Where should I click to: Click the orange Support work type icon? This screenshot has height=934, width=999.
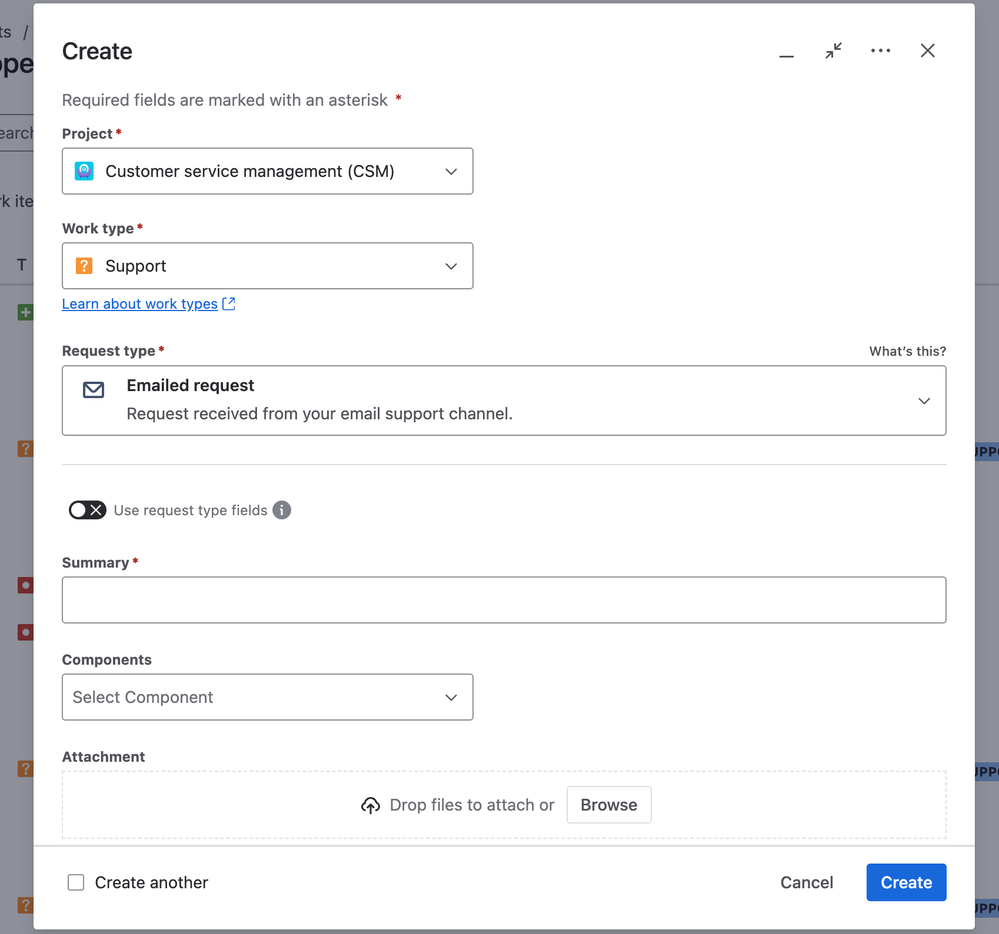pos(84,266)
